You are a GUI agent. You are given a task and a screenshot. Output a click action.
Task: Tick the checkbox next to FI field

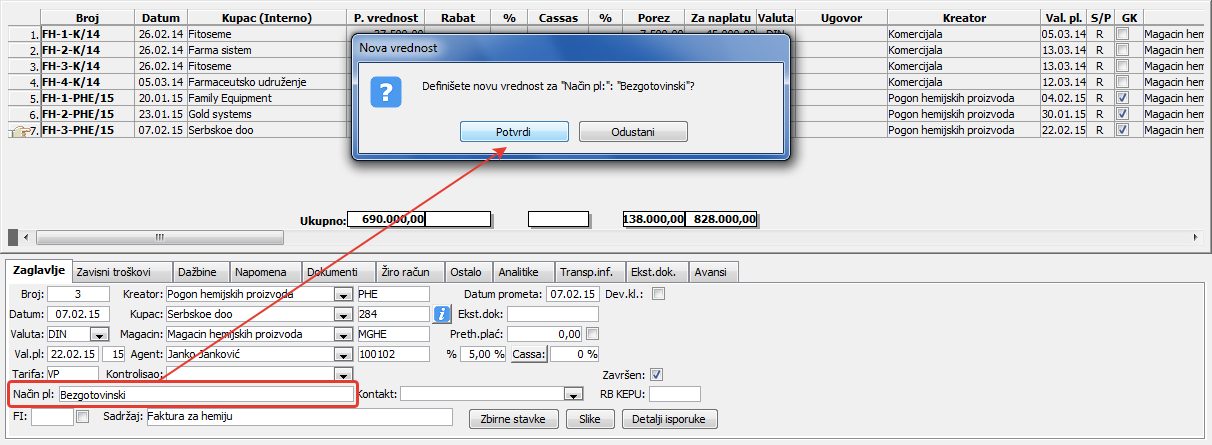pyautogui.click(x=83, y=417)
